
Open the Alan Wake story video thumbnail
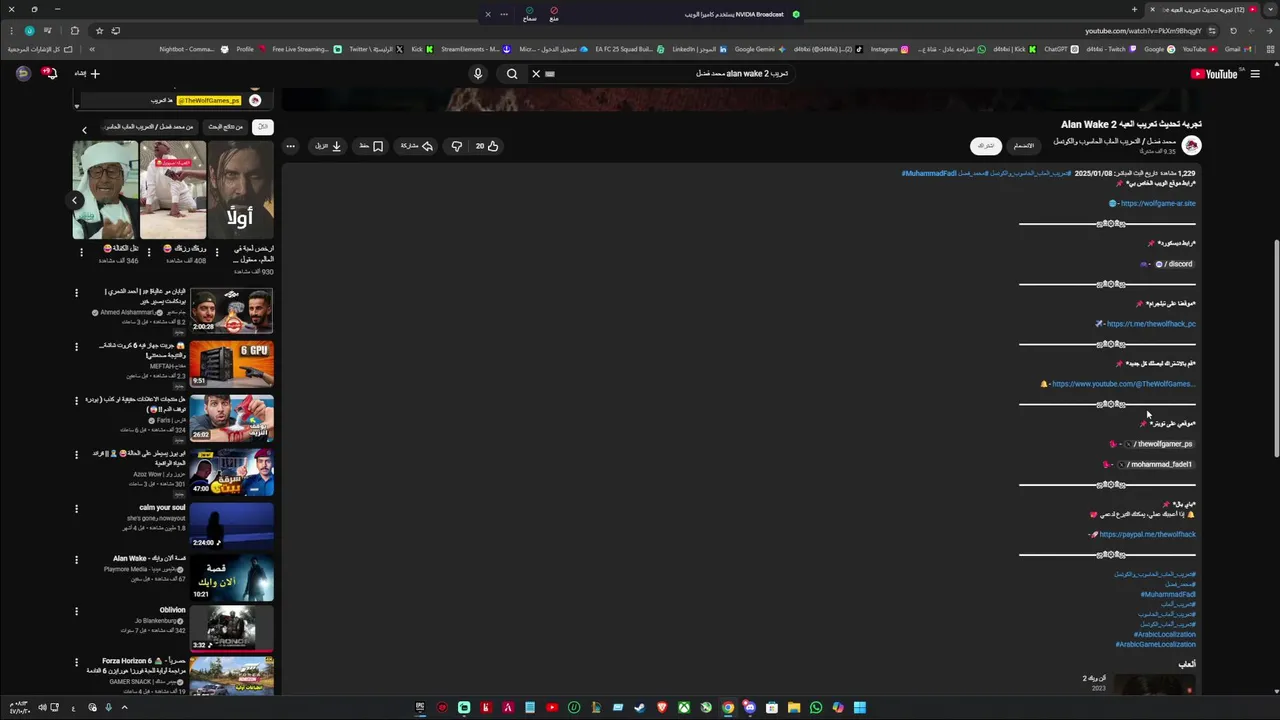pos(231,577)
